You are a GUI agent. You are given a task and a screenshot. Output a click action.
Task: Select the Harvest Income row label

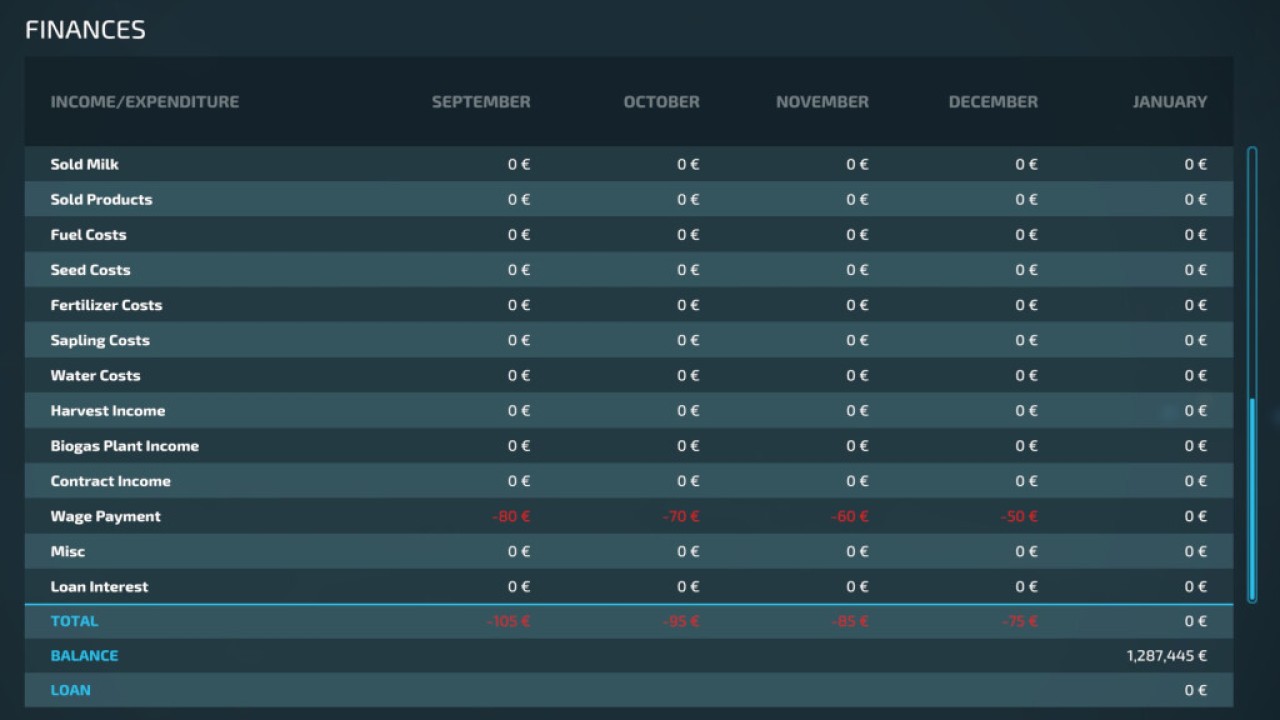108,411
